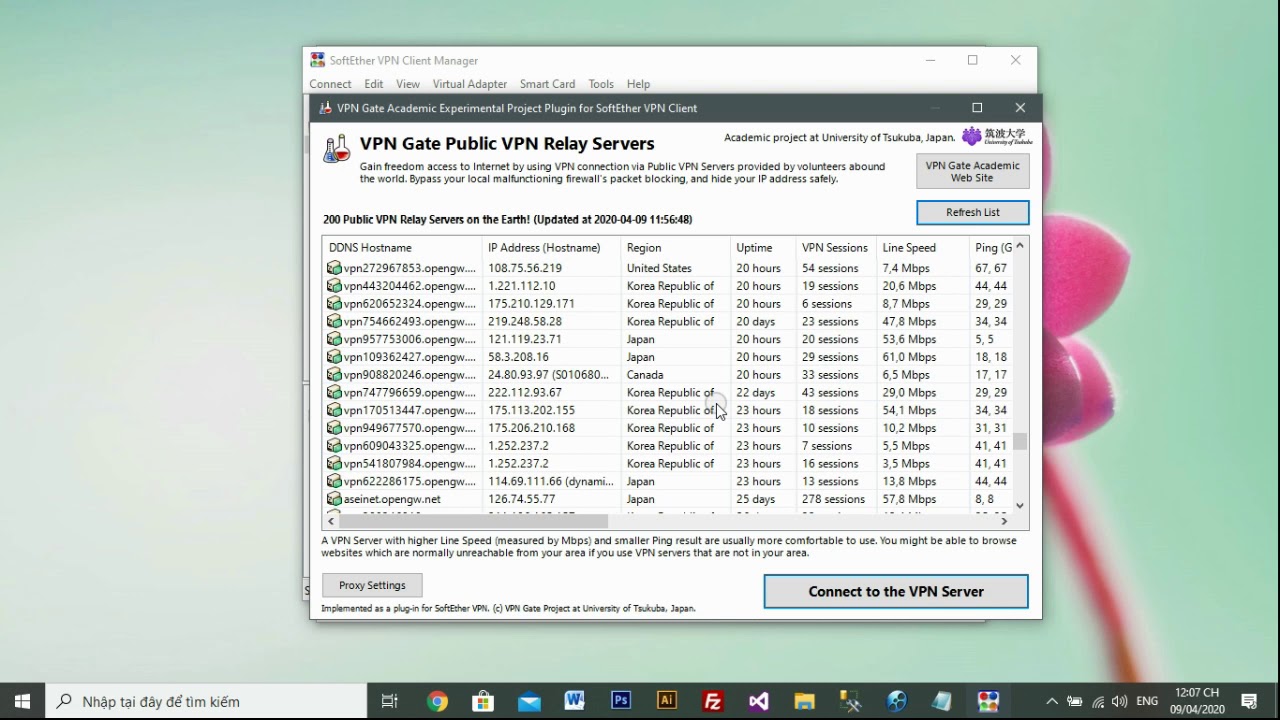This screenshot has width=1280, height=720.
Task: Click server icon for aseinet.opengw.net row
Action: coord(335,499)
